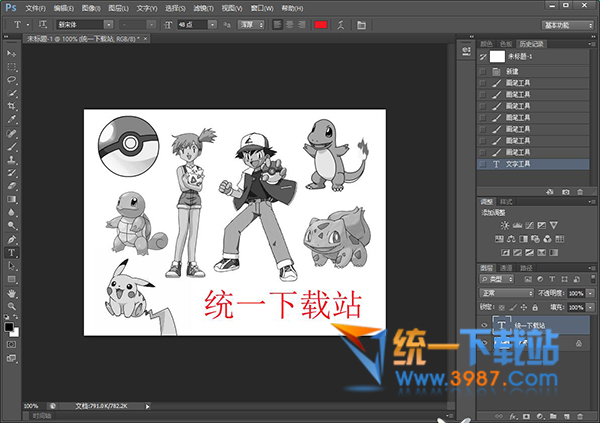
Task: Open the layer fill slider arrow
Action: 591,307
